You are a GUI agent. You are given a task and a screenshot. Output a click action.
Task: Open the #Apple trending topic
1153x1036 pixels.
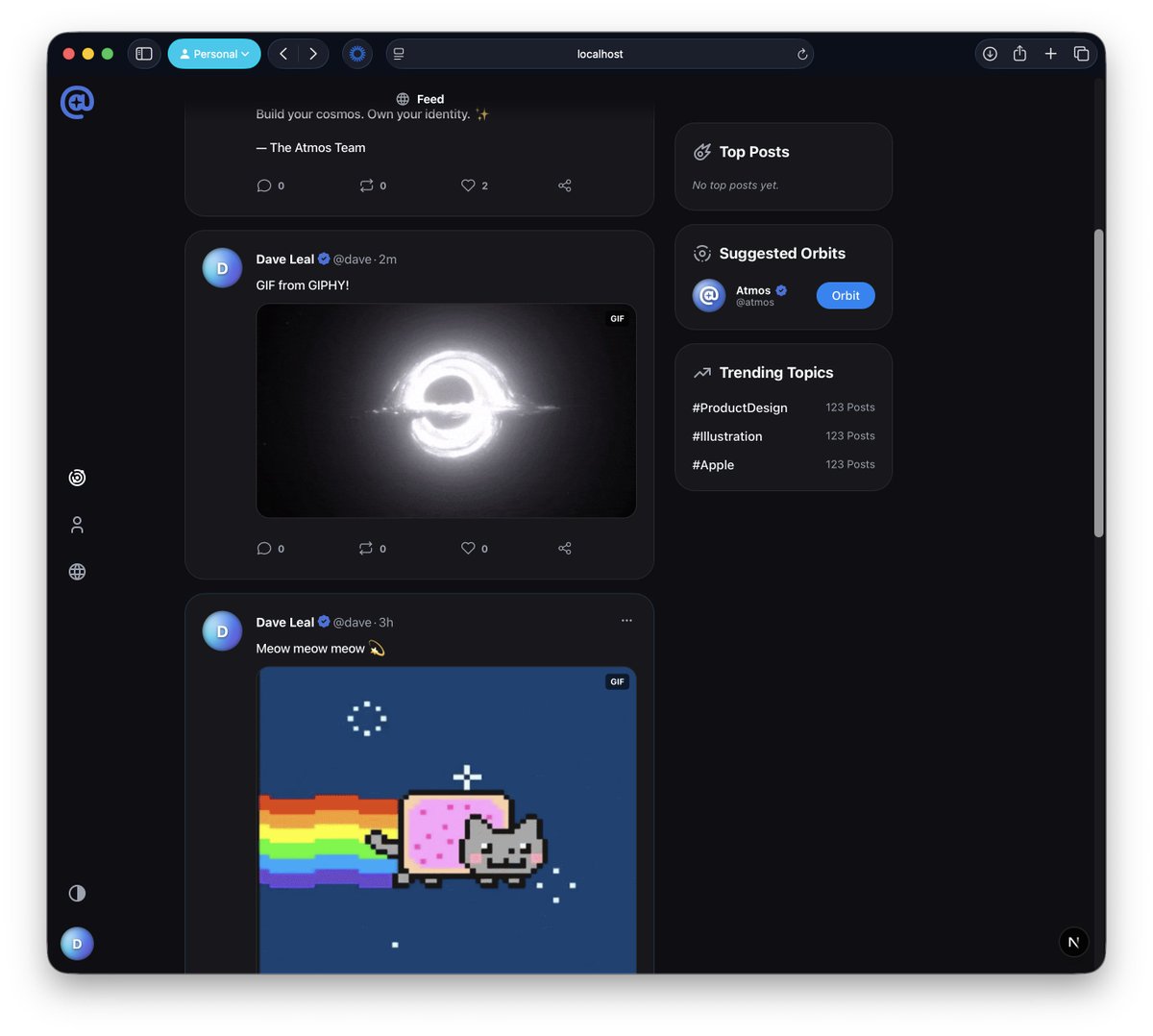713,465
